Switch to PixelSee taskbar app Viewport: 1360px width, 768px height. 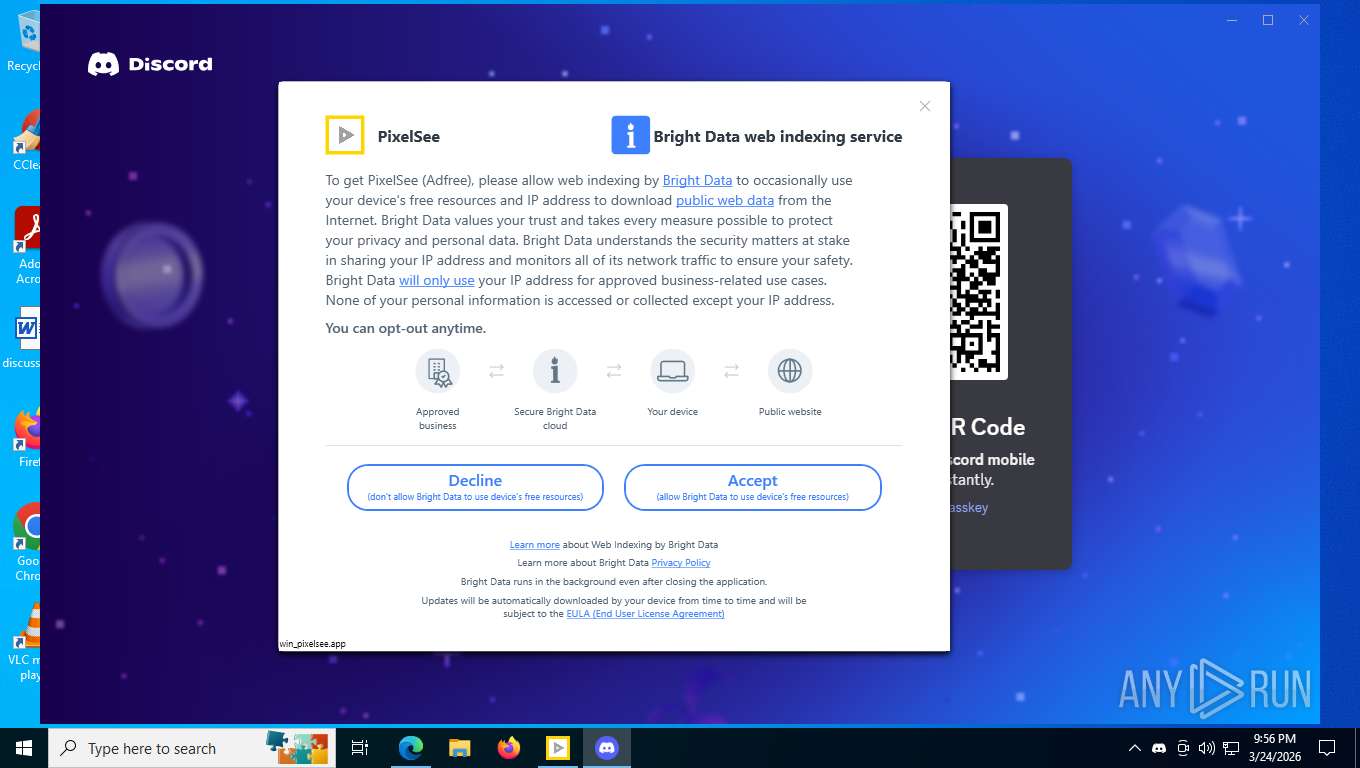tap(557, 748)
